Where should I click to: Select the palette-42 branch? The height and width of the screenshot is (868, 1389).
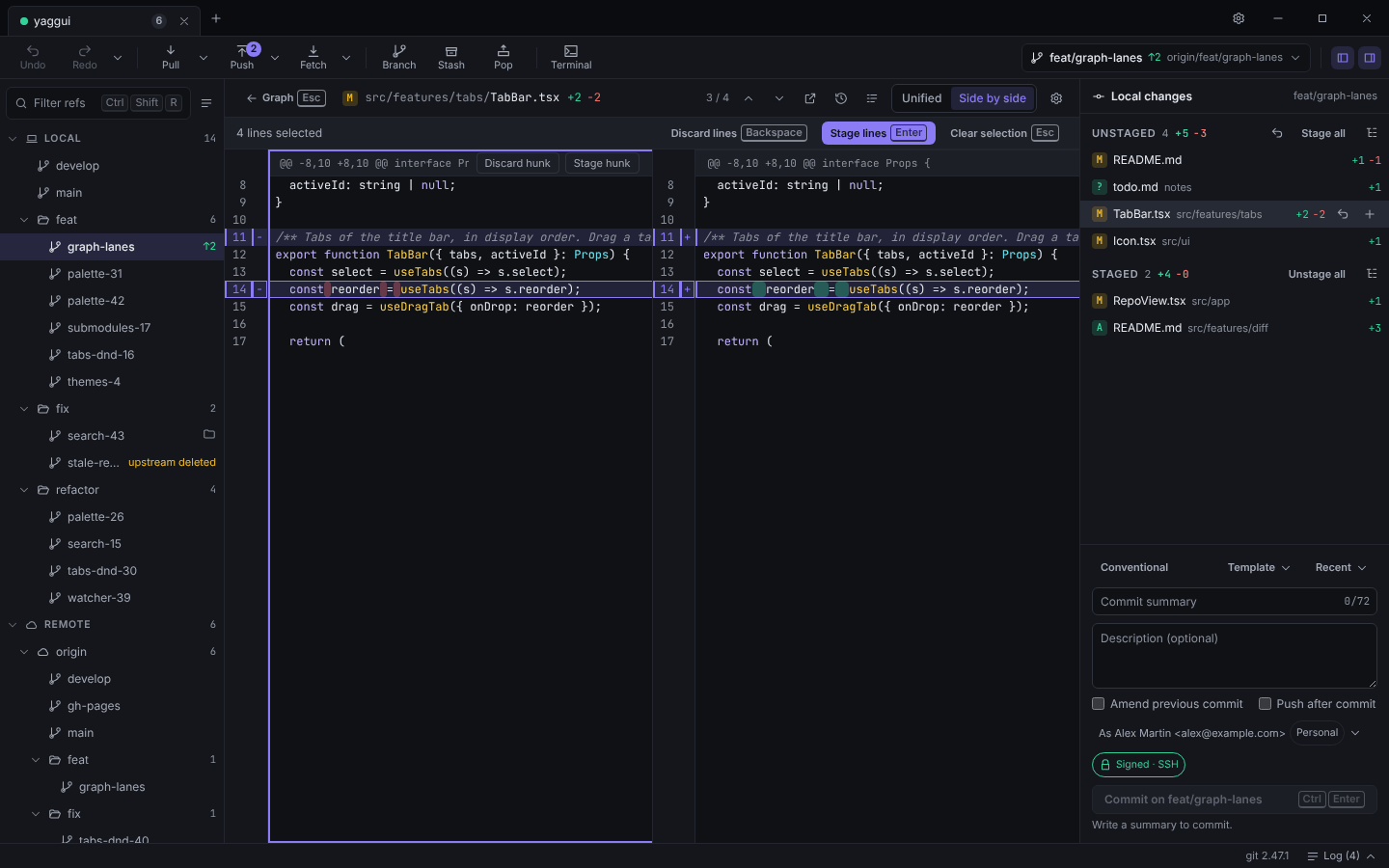pyautogui.click(x=112, y=301)
